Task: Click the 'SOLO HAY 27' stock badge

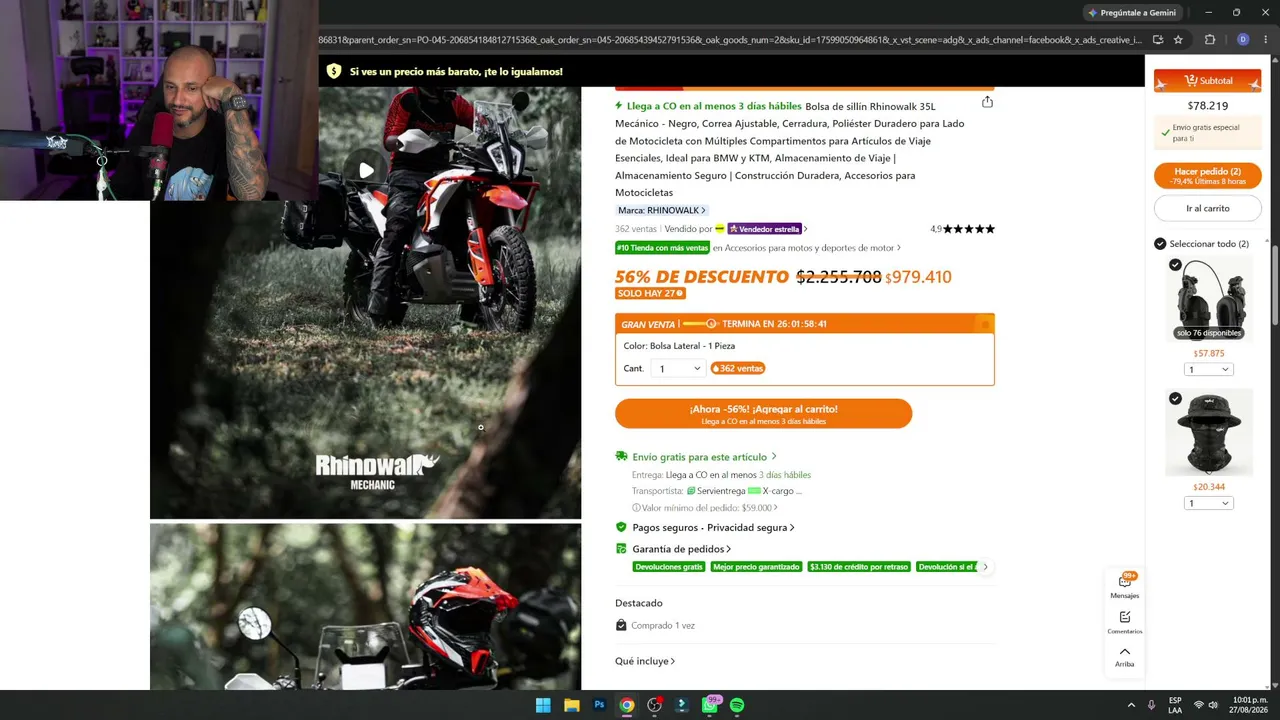Action: [650, 293]
